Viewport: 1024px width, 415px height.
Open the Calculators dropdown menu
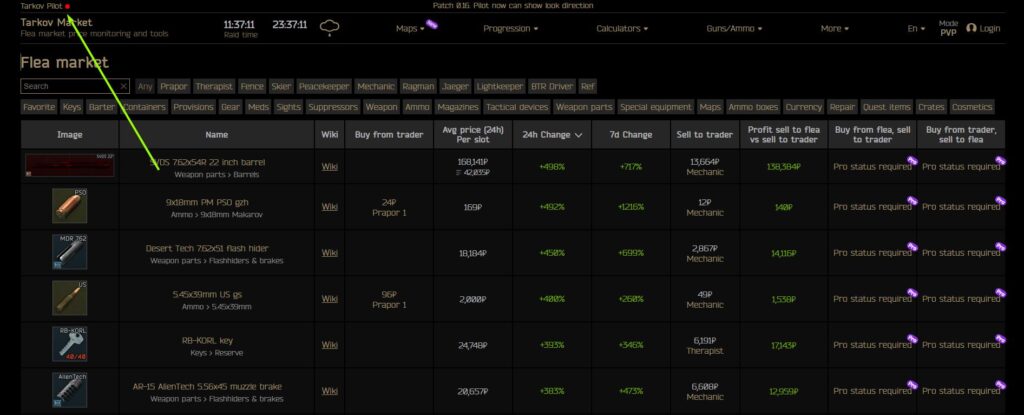point(622,28)
